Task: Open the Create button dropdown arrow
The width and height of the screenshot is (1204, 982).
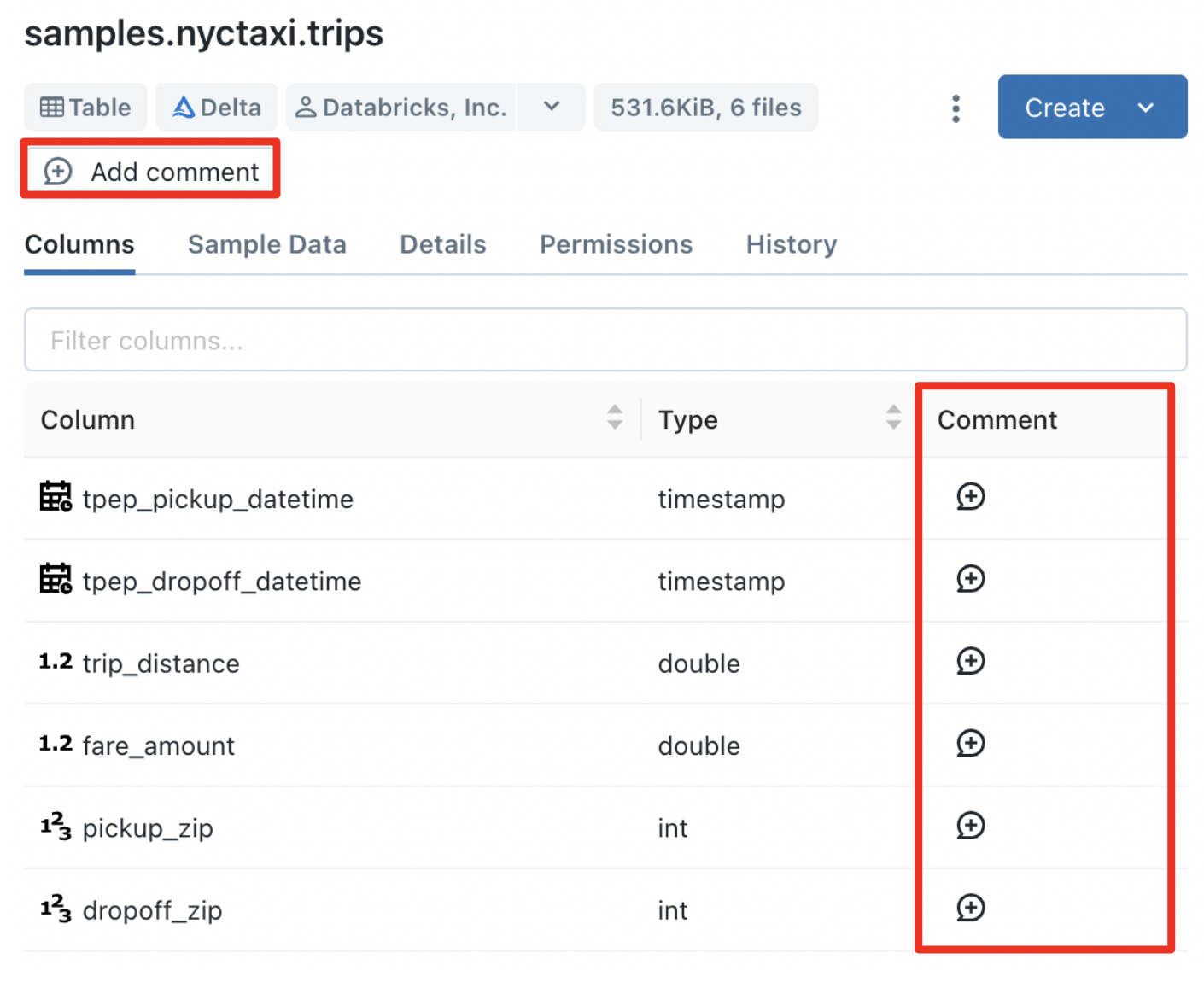Action: [1147, 108]
